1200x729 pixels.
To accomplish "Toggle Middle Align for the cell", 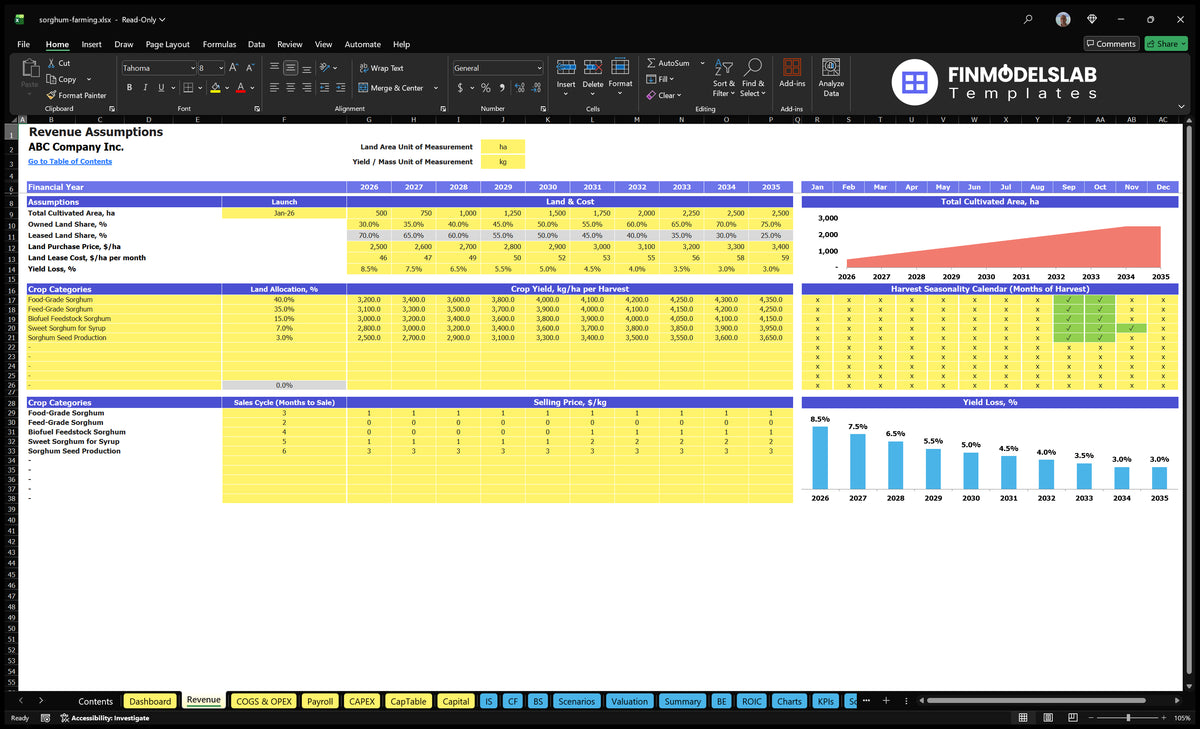I will point(290,68).
